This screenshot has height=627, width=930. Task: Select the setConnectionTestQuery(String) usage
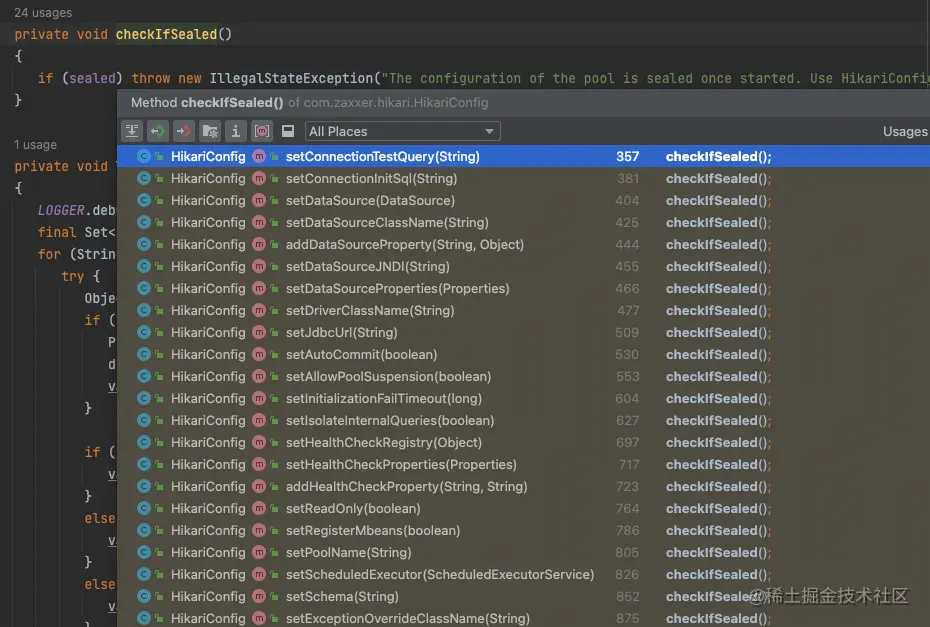click(x=523, y=157)
